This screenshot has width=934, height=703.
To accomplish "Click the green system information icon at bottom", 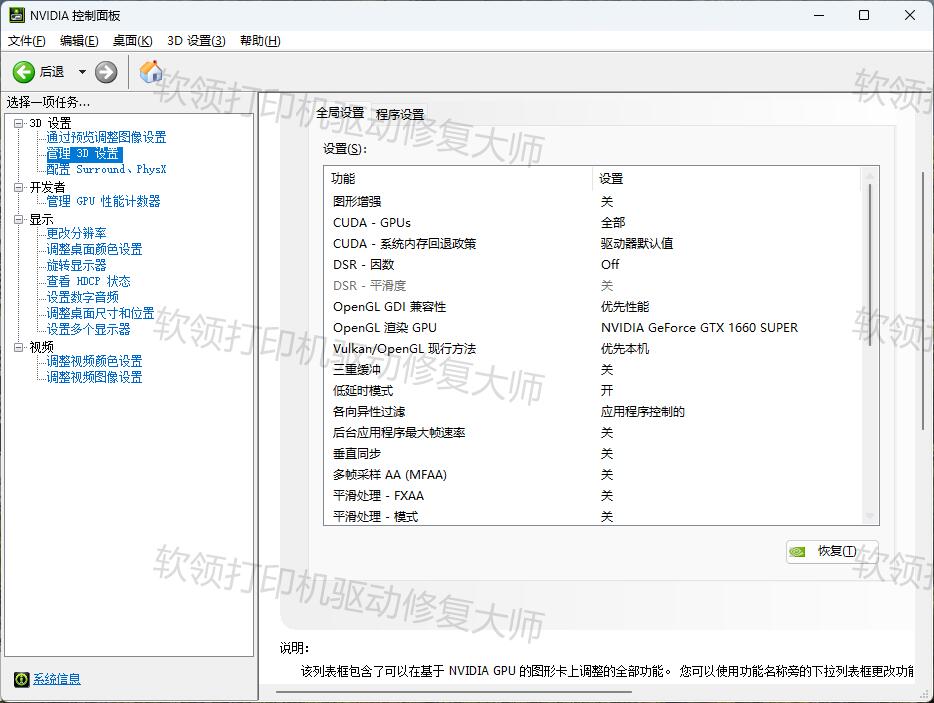I will tap(23, 679).
